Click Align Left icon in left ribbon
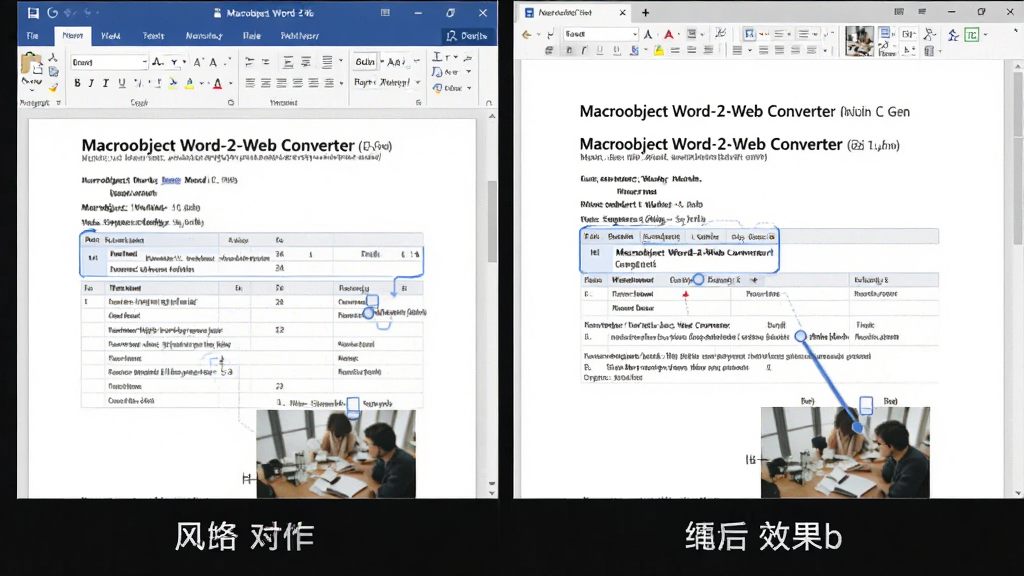This screenshot has width=1024, height=576. [250, 83]
